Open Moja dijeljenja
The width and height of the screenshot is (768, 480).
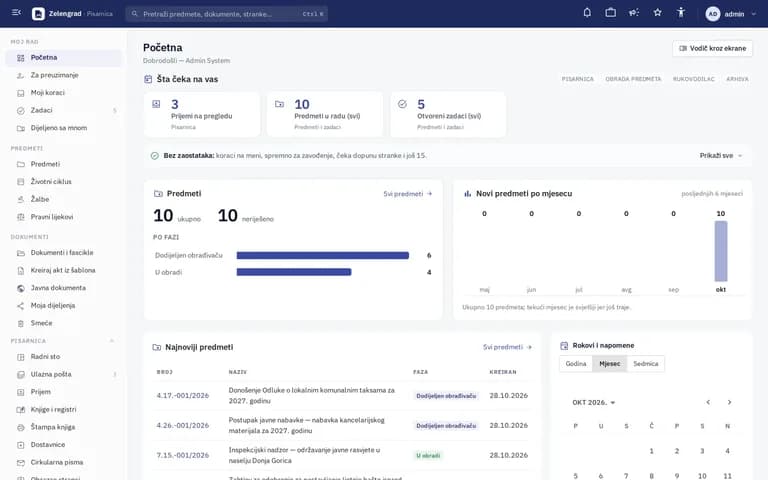click(x=64, y=306)
